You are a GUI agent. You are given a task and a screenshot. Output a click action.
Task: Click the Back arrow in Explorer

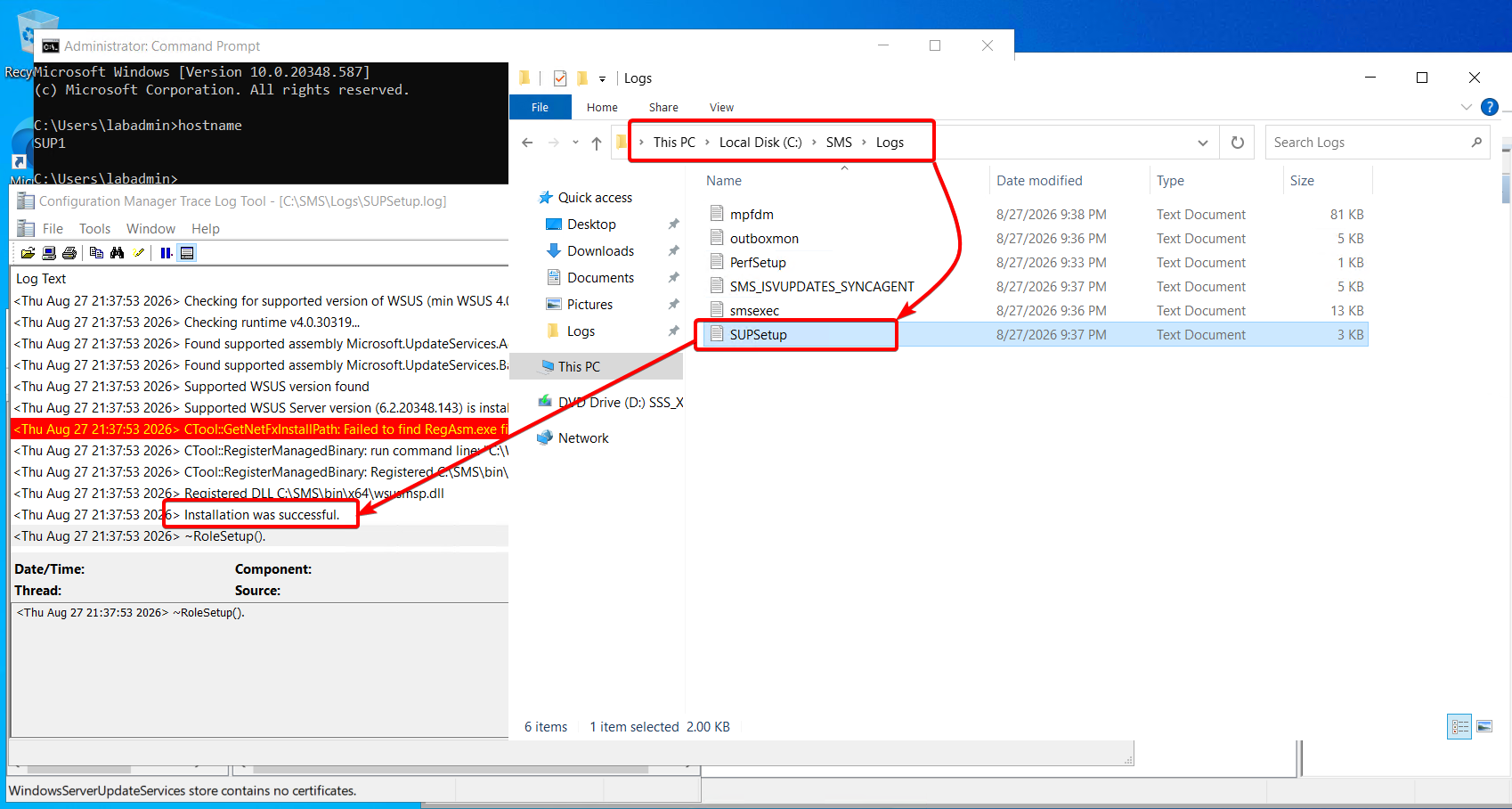click(527, 143)
